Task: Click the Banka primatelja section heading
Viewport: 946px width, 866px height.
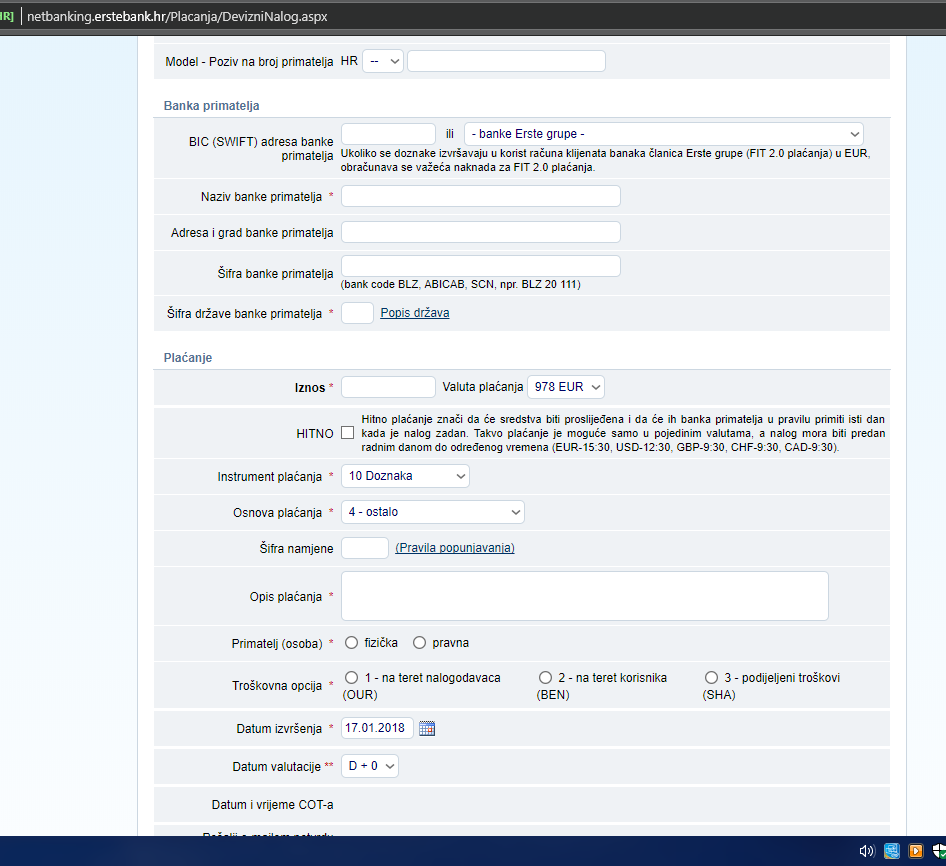Action: pos(212,106)
